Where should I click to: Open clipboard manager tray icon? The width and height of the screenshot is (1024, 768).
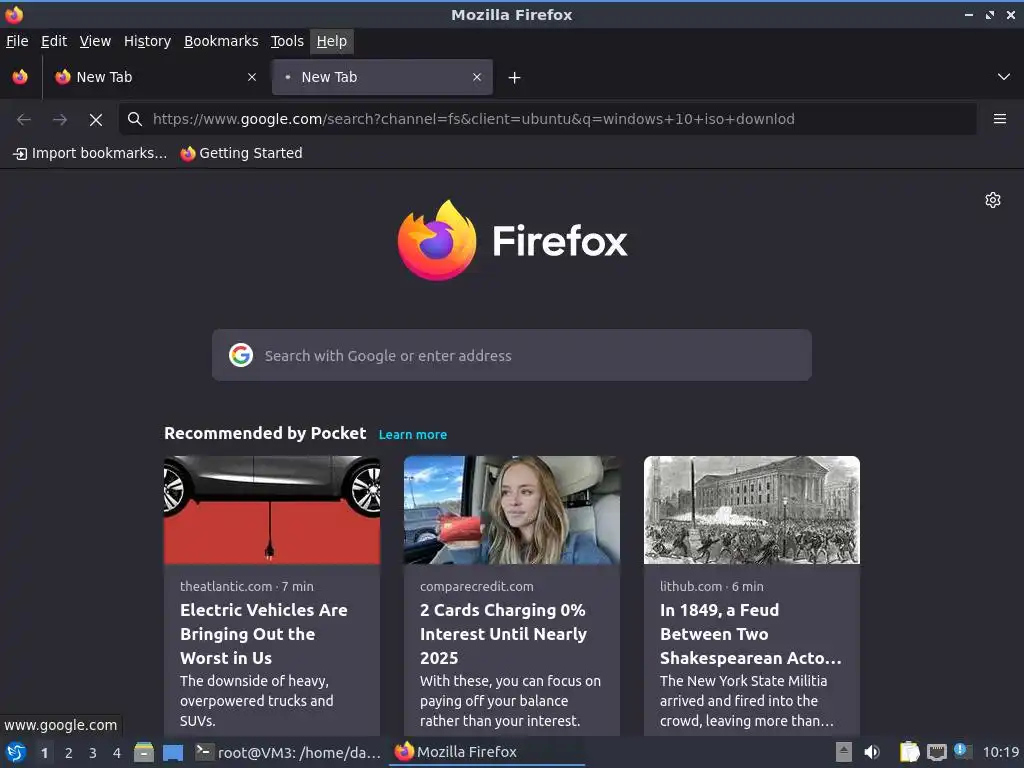[909, 752]
